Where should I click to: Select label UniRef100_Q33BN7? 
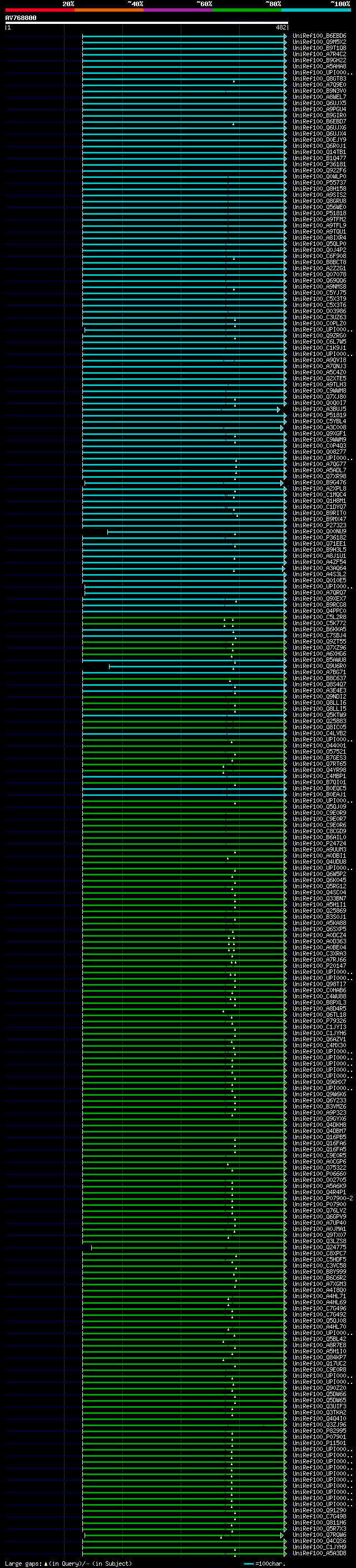(319, 898)
